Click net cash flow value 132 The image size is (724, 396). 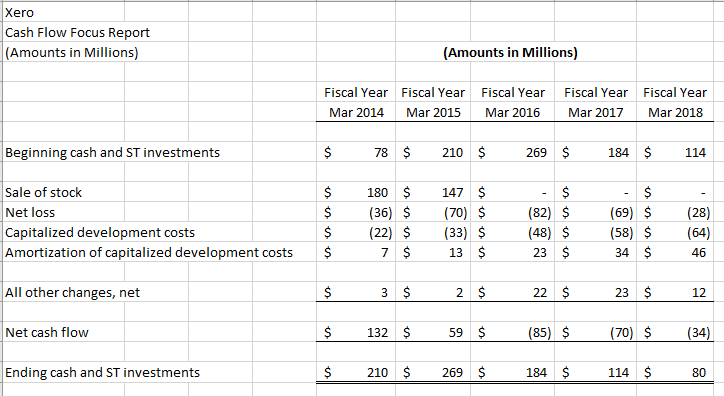pyautogui.click(x=377, y=332)
